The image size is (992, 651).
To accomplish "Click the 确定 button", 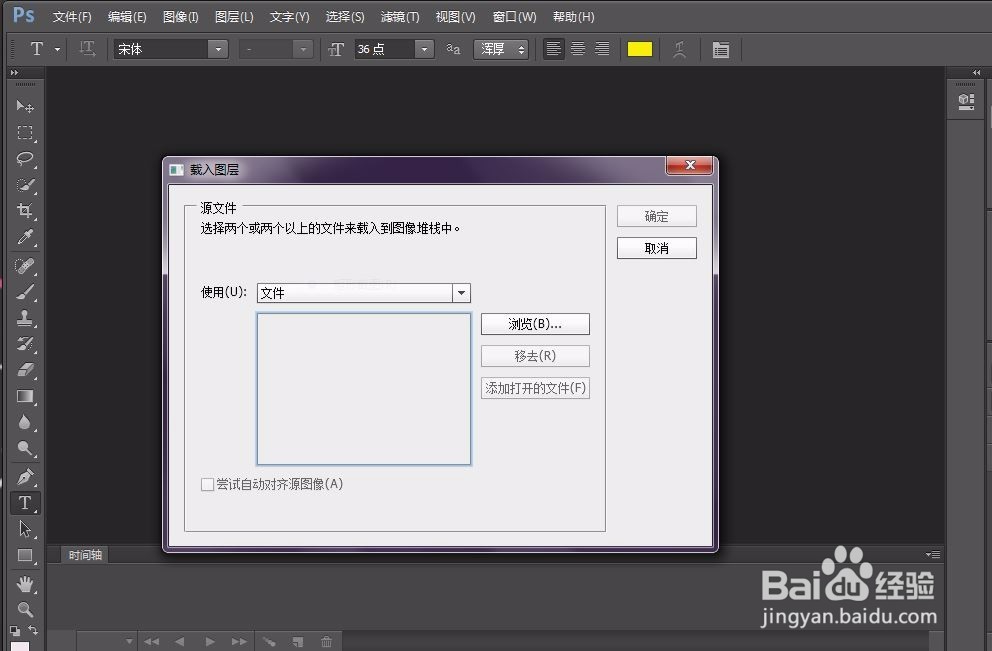I will click(x=656, y=215).
